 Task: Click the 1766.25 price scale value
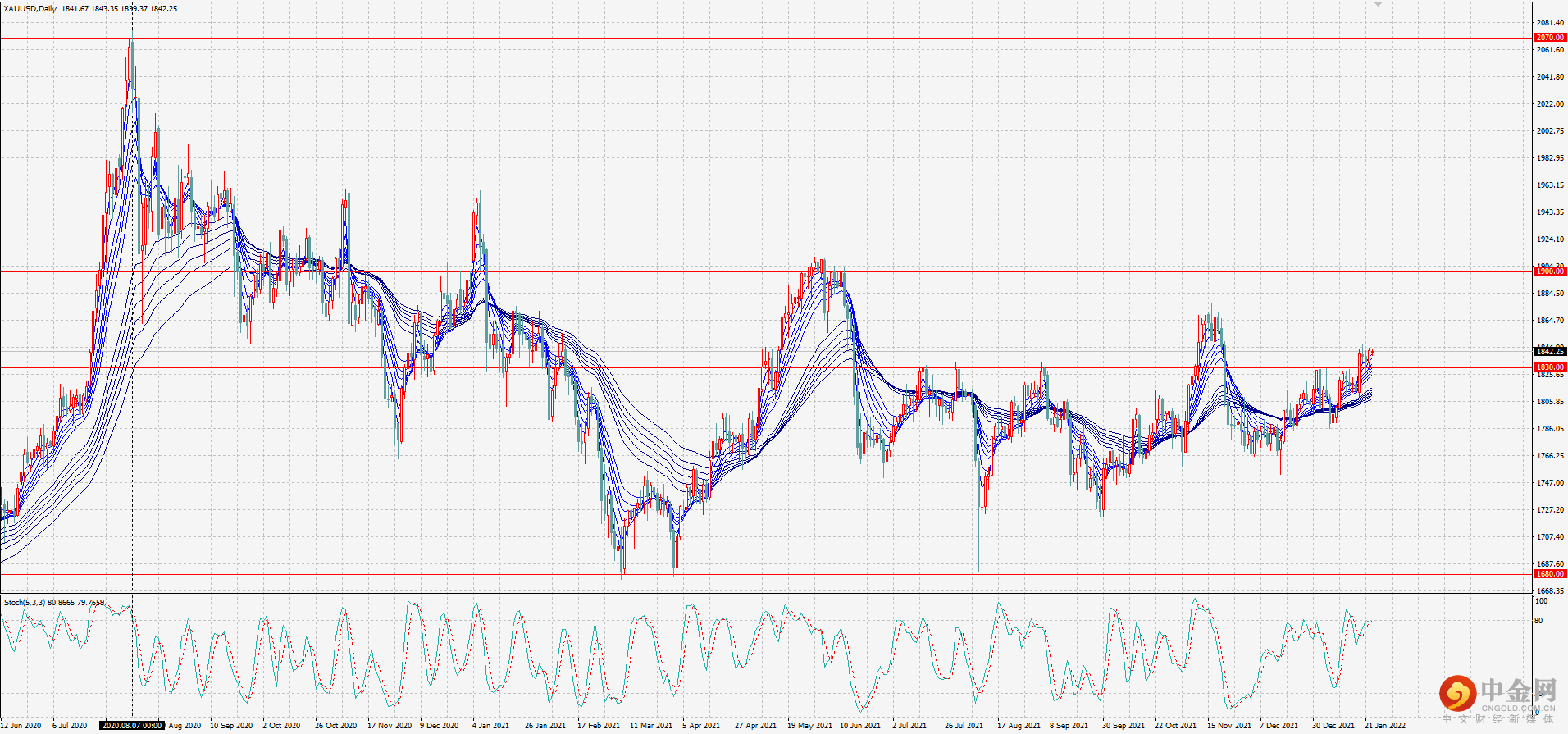click(x=1550, y=456)
